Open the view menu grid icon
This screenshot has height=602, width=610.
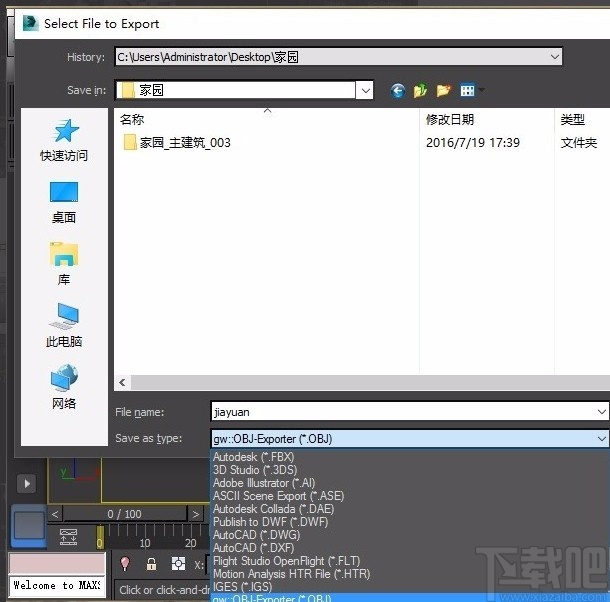click(467, 91)
